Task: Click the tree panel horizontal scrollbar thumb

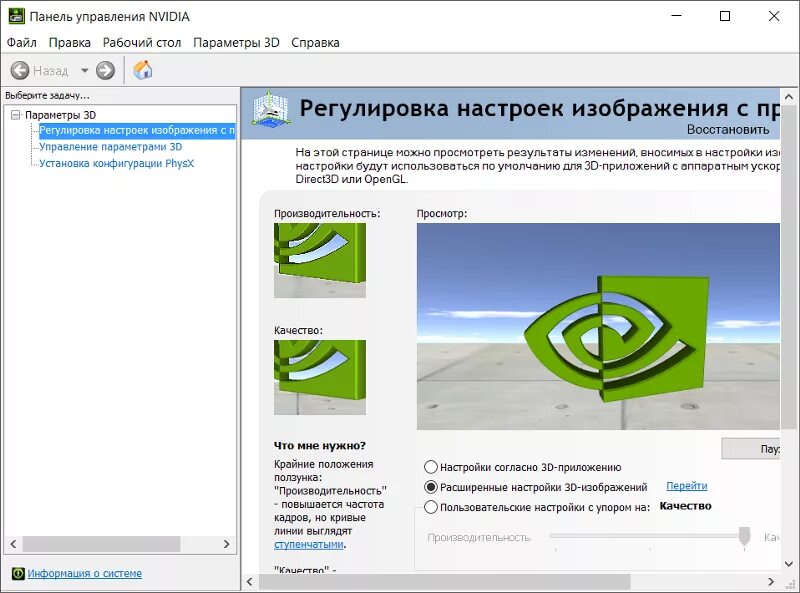Action: coord(102,544)
